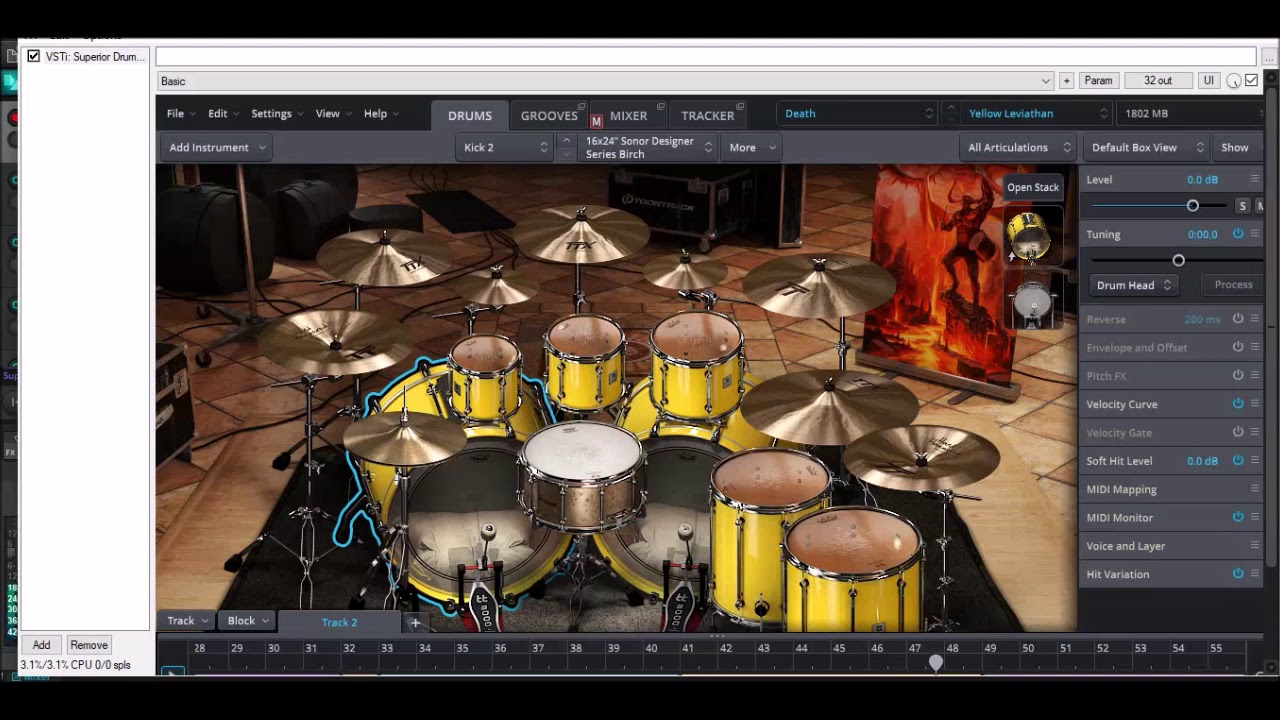
Task: Open the MIDI Monitor menu icon
Action: pyautogui.click(x=1255, y=517)
